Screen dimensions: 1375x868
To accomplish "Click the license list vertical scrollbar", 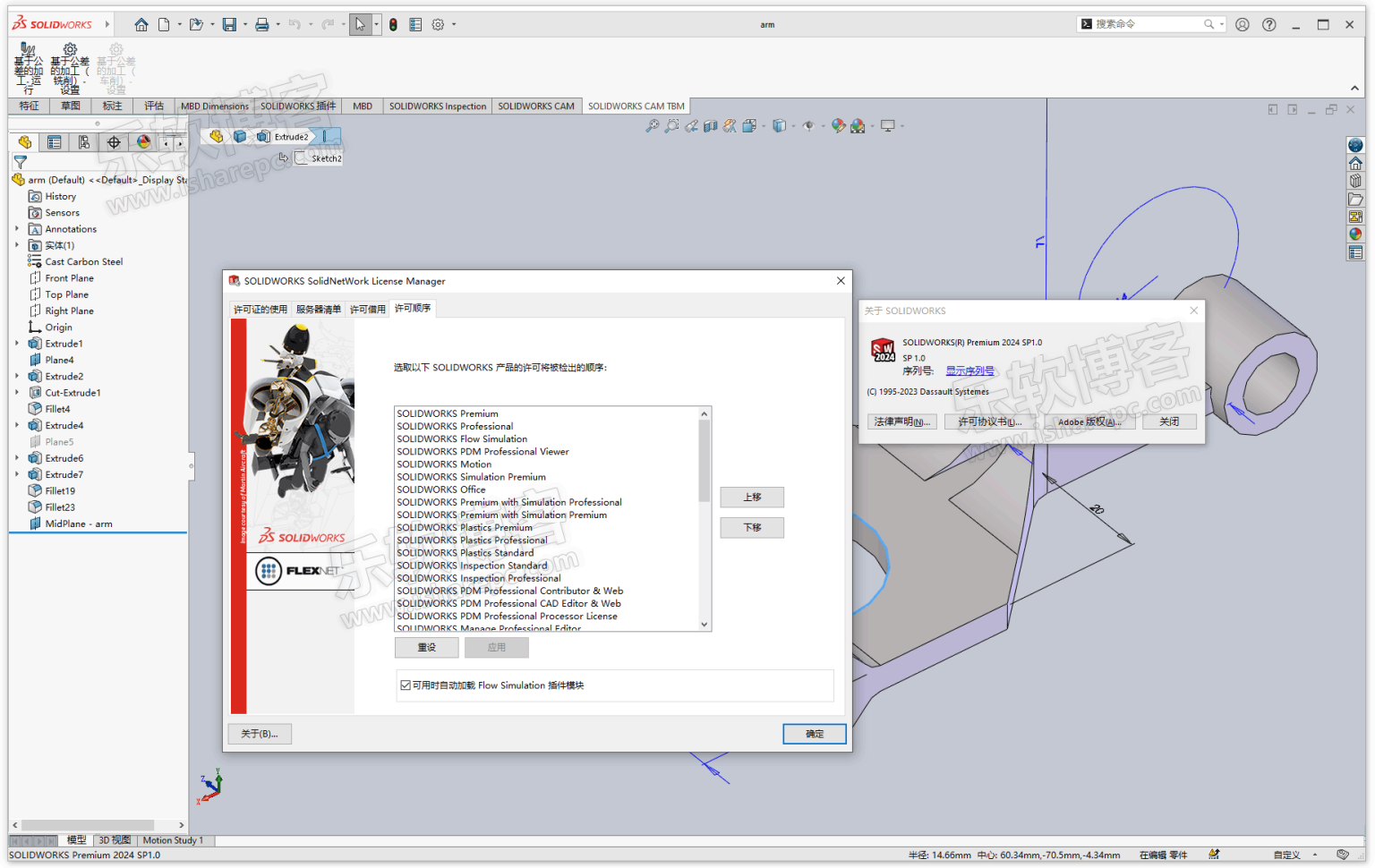I will pyautogui.click(x=705, y=519).
